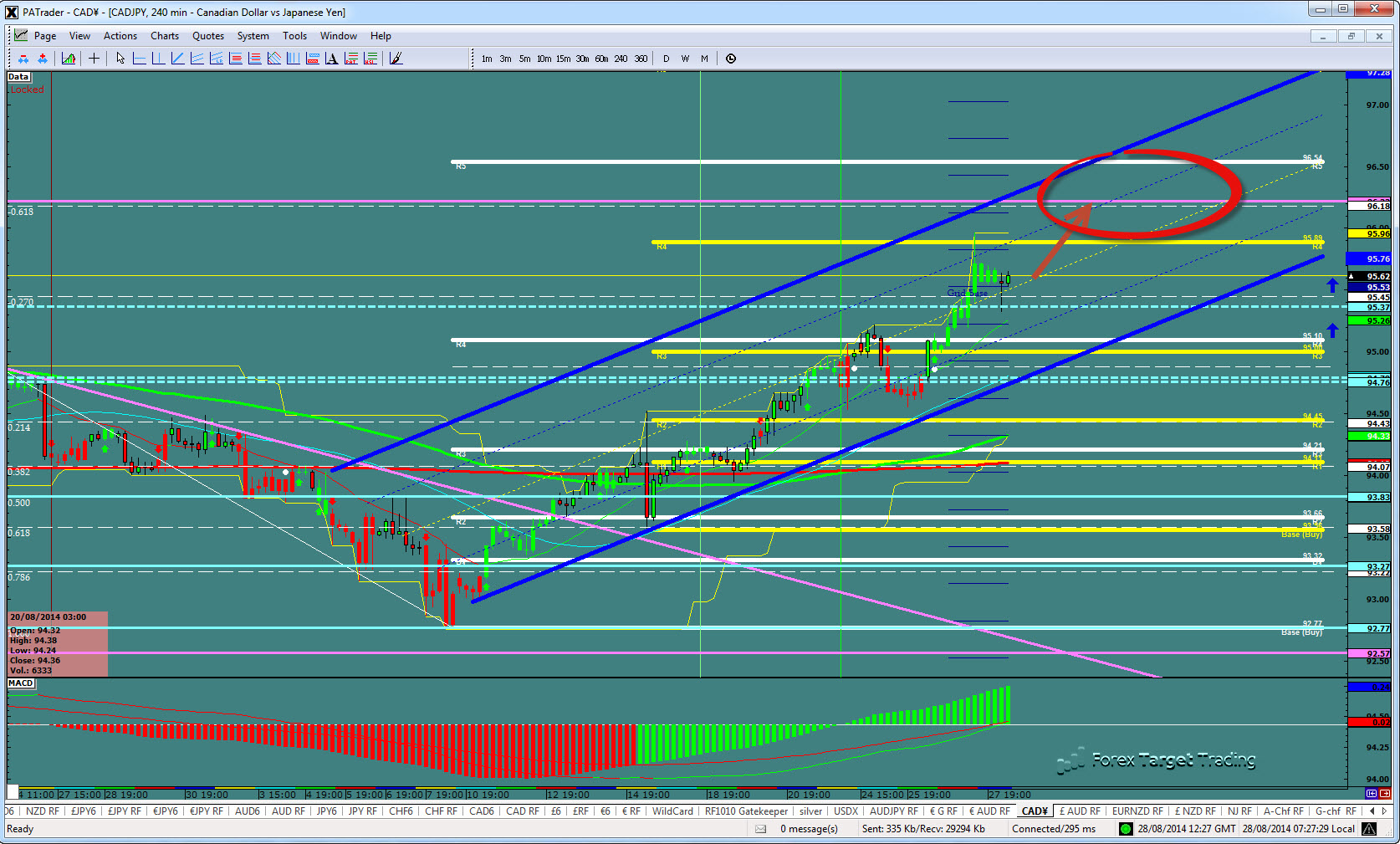Image resolution: width=1400 pixels, height=844 pixels.
Task: Switch to the USDX symbol tab
Action: (x=846, y=811)
